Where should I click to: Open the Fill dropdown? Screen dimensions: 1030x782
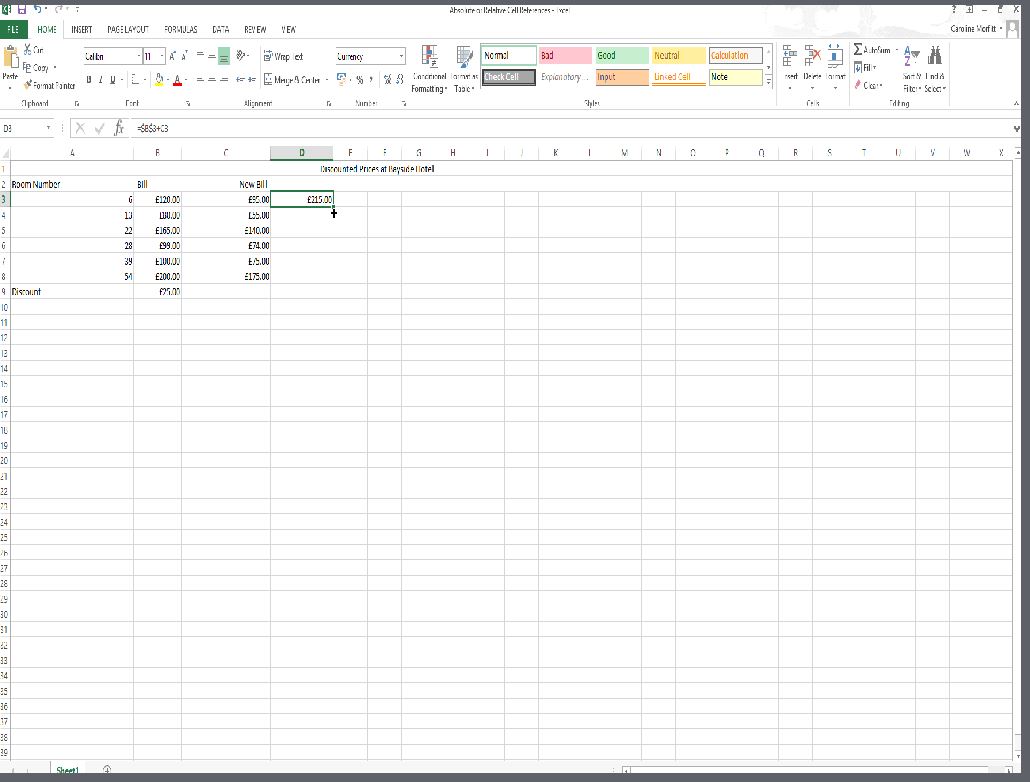pos(865,67)
